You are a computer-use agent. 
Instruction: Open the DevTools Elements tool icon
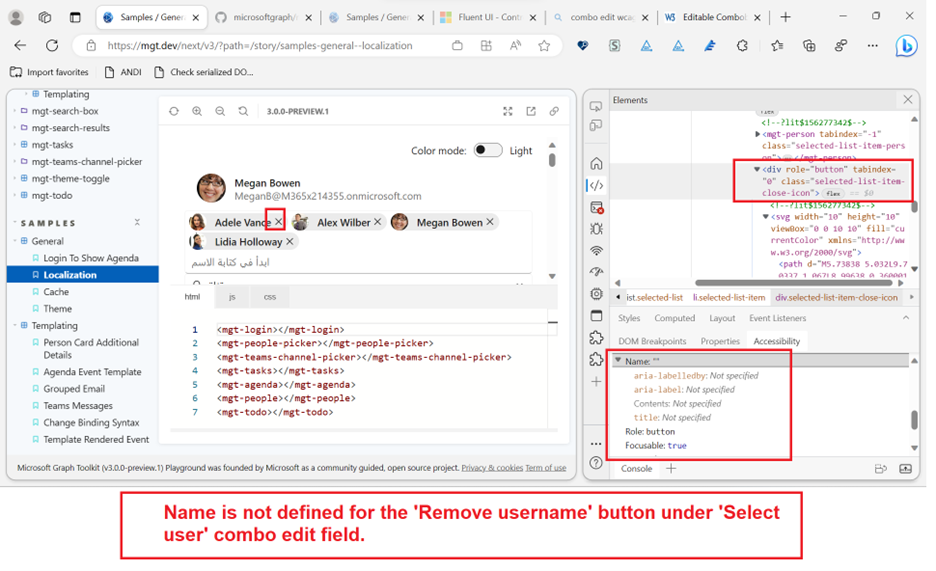pos(596,185)
